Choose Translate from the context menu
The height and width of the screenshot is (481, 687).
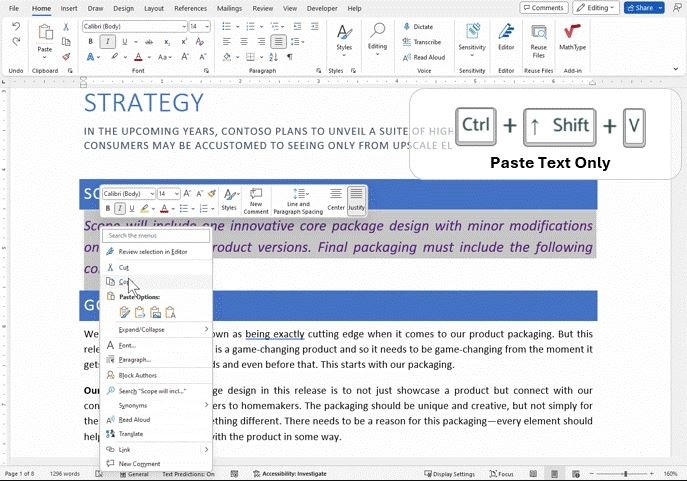pos(131,434)
